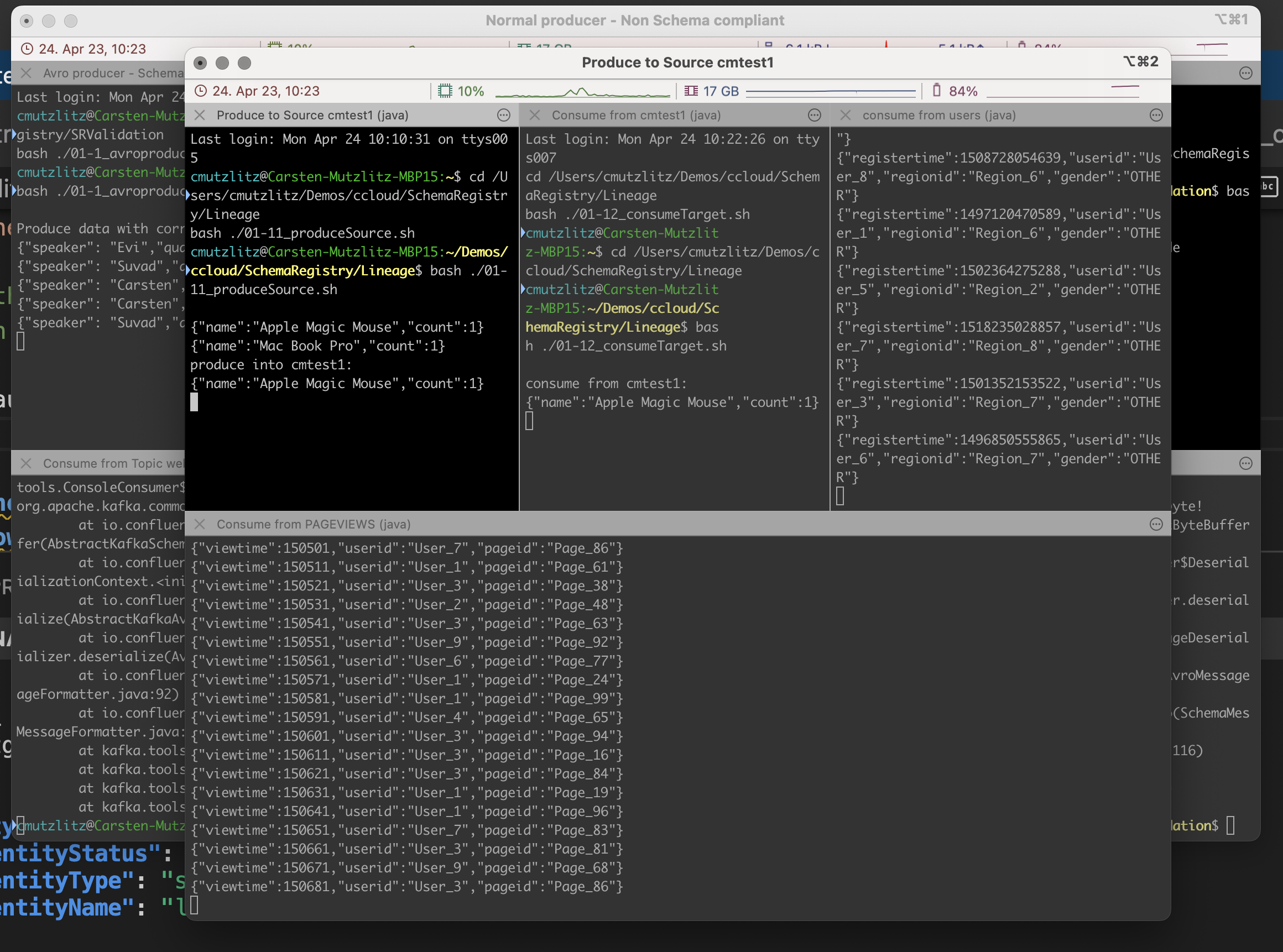Click the memory icon showing 17 GB

tap(691, 91)
